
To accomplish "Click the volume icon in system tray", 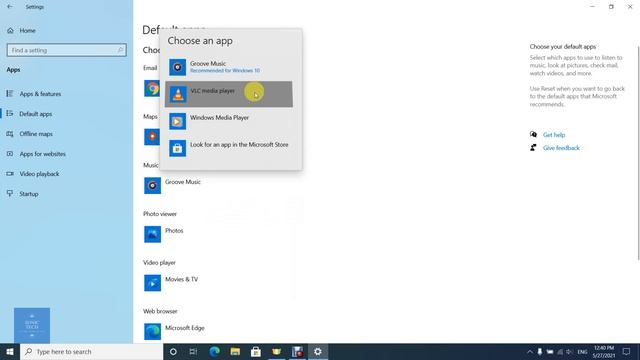I will tap(569, 351).
